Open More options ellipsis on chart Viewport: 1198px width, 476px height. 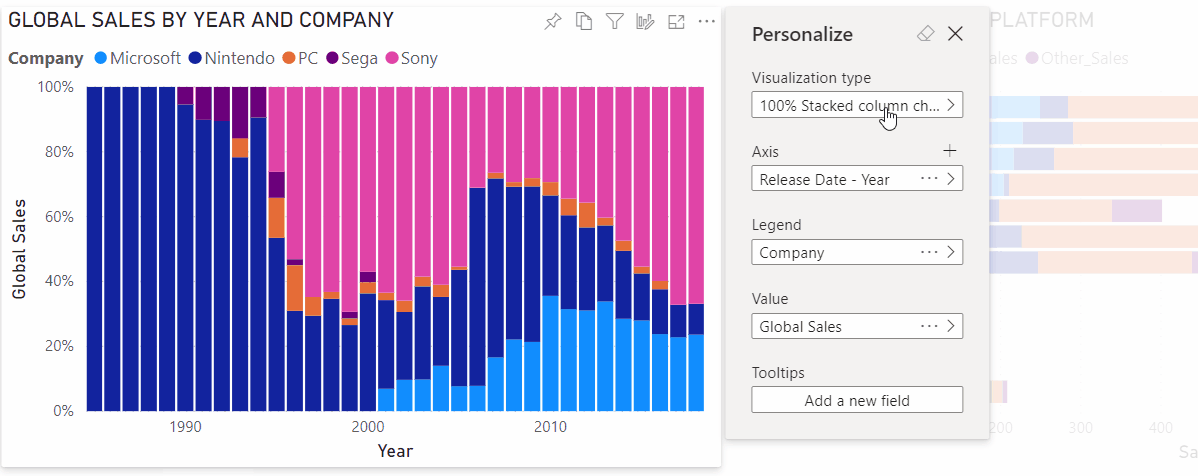(707, 22)
